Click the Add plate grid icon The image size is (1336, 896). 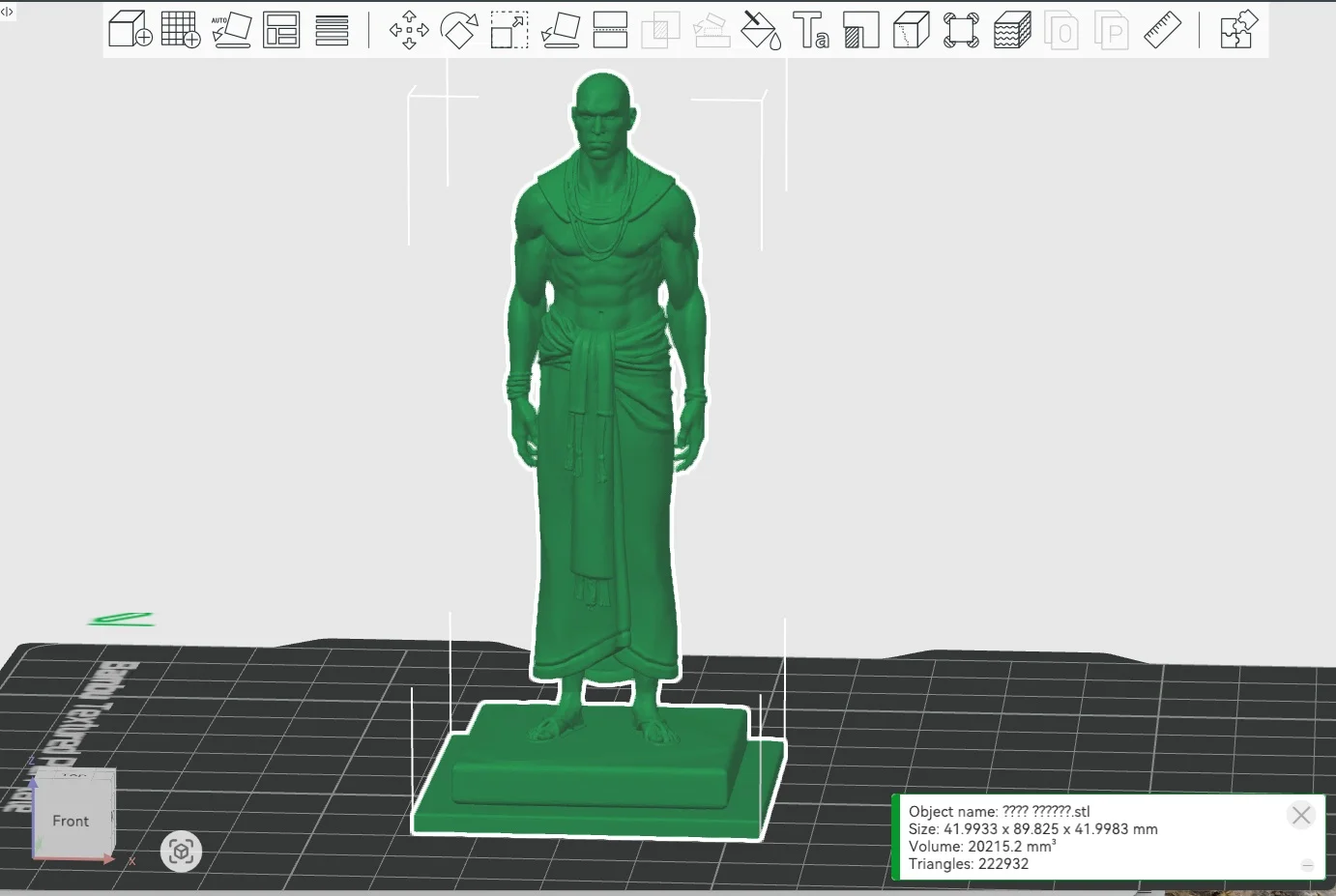[x=180, y=29]
